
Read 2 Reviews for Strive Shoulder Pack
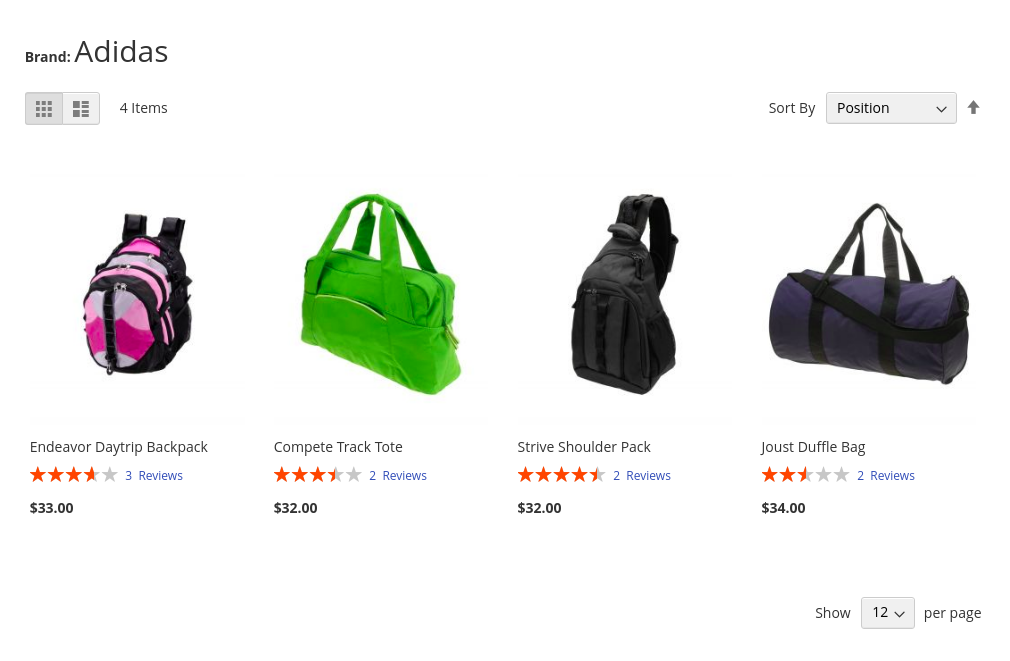[642, 475]
